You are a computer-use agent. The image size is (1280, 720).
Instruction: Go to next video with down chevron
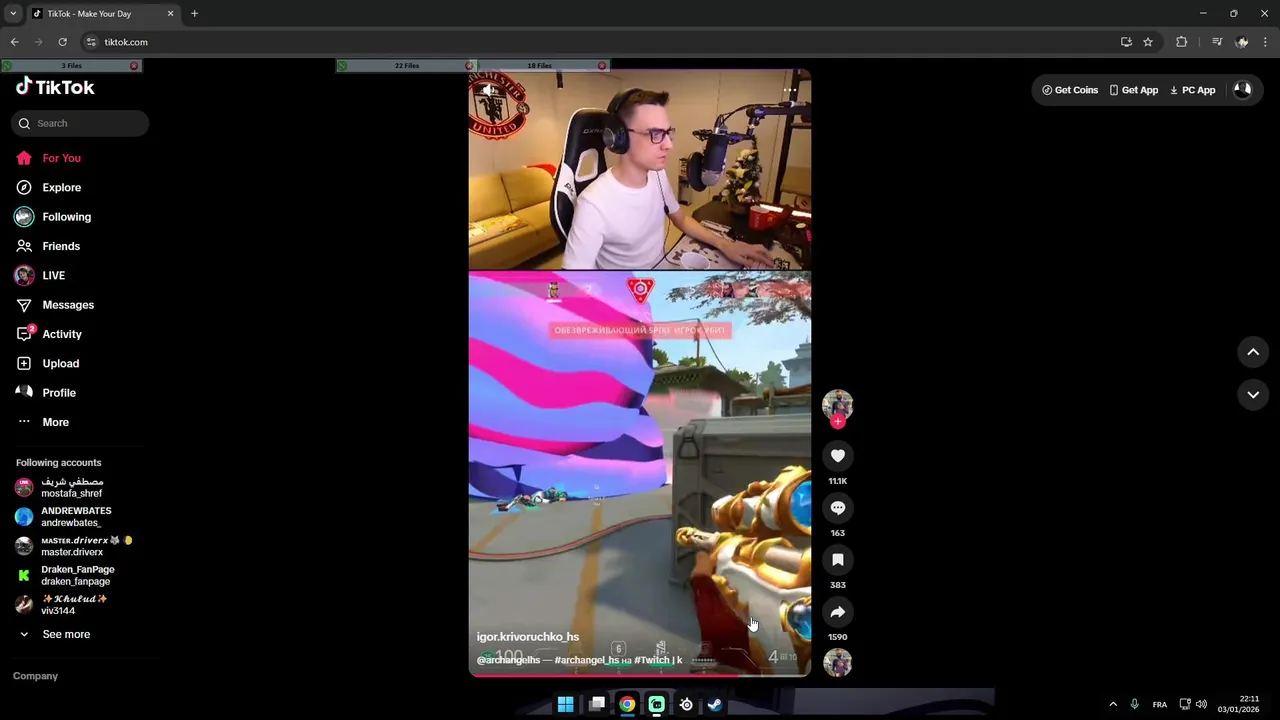[1253, 395]
